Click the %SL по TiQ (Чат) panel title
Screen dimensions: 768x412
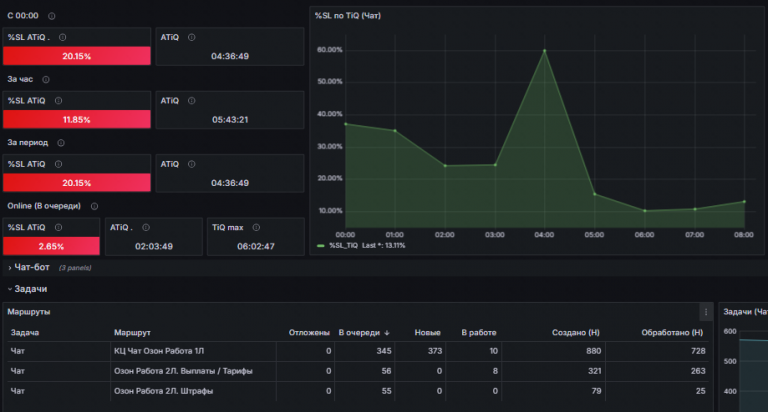[x=347, y=16]
